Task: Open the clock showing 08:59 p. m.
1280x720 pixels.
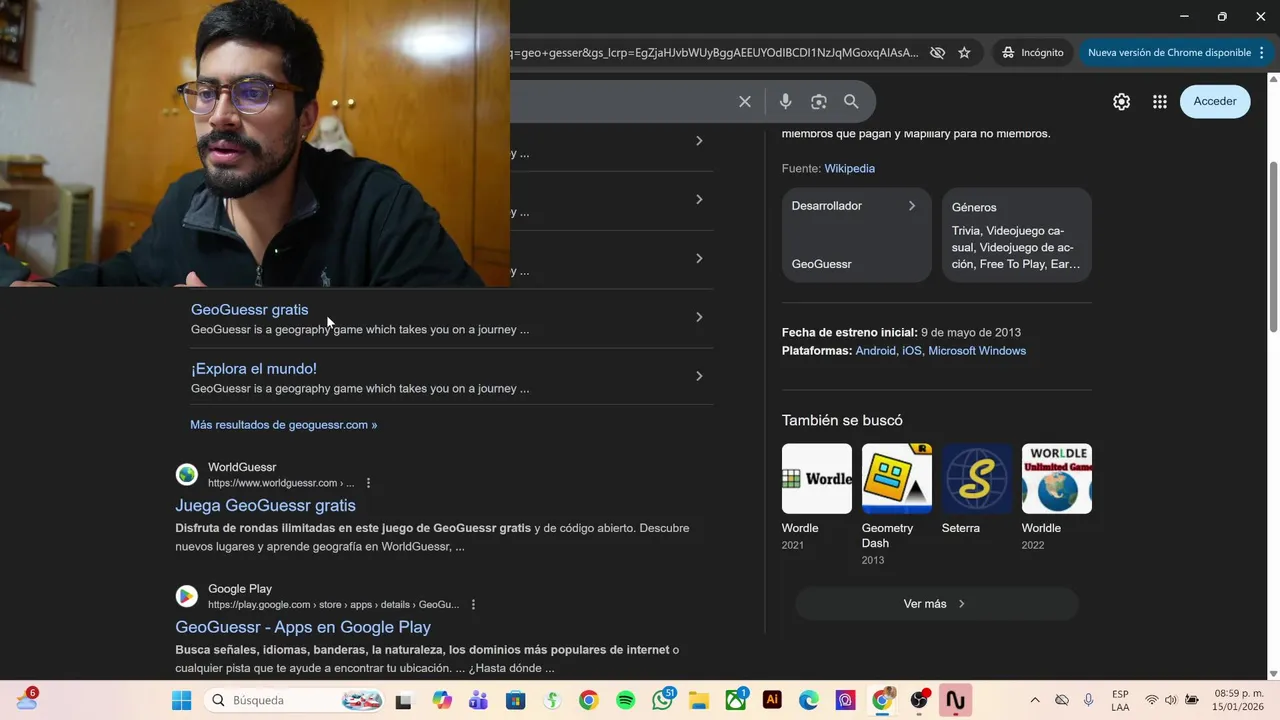Action: point(1238,700)
